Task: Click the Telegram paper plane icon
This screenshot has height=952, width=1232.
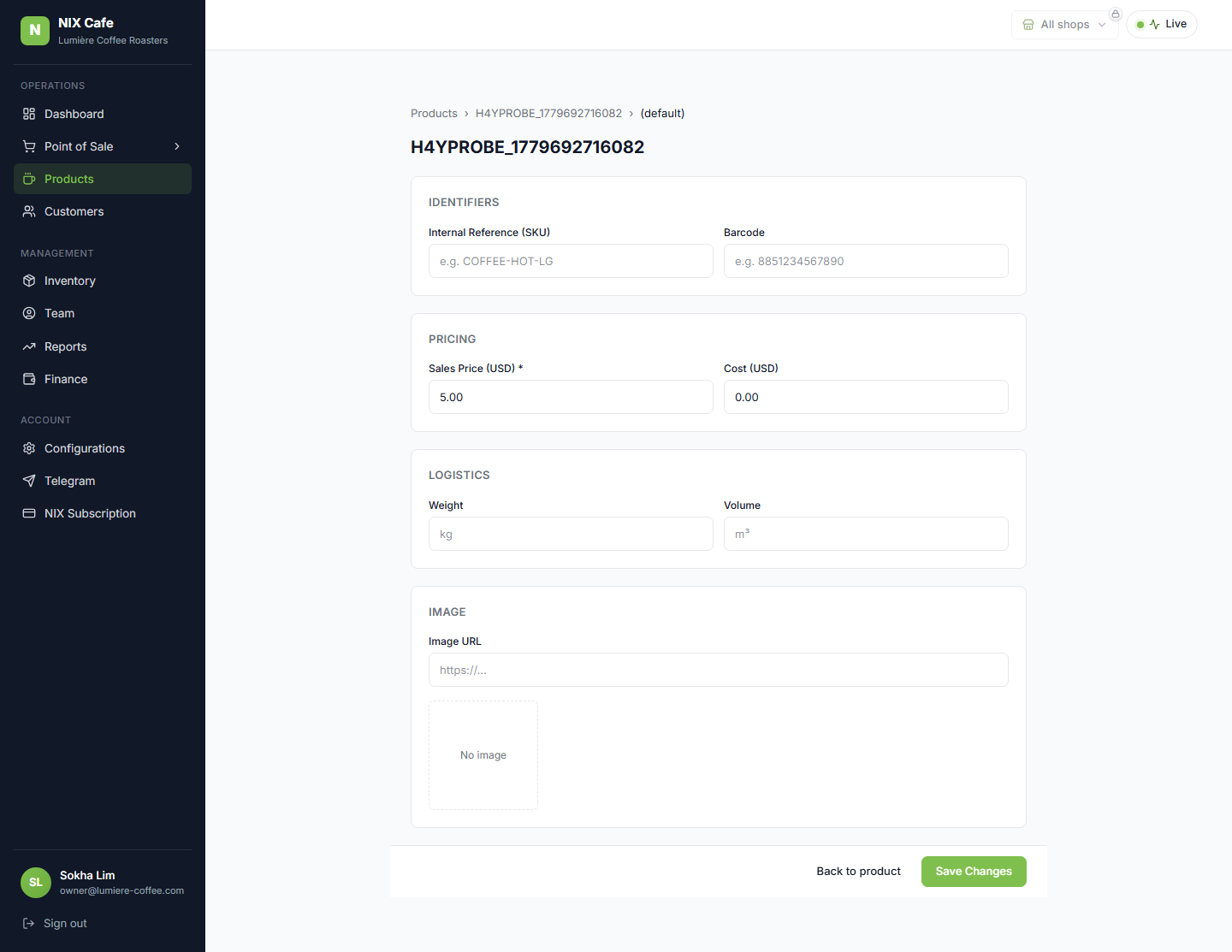Action: [x=29, y=481]
